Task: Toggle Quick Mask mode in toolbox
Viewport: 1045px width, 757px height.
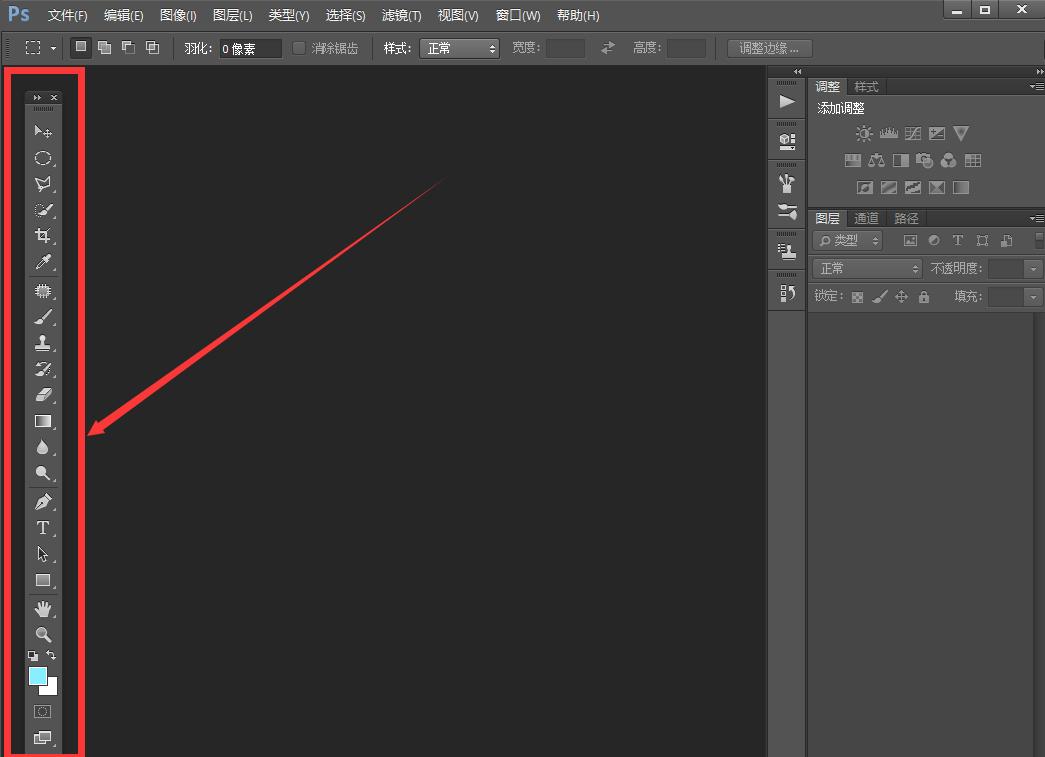Action: [43, 712]
